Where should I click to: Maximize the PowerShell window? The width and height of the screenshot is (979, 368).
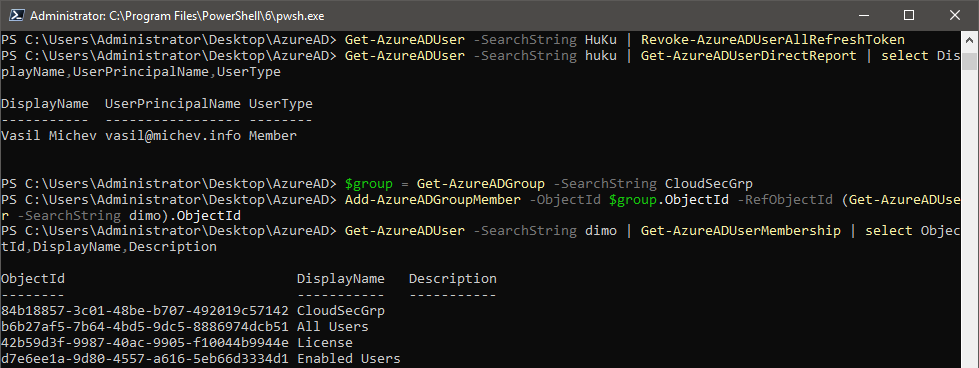click(909, 15)
